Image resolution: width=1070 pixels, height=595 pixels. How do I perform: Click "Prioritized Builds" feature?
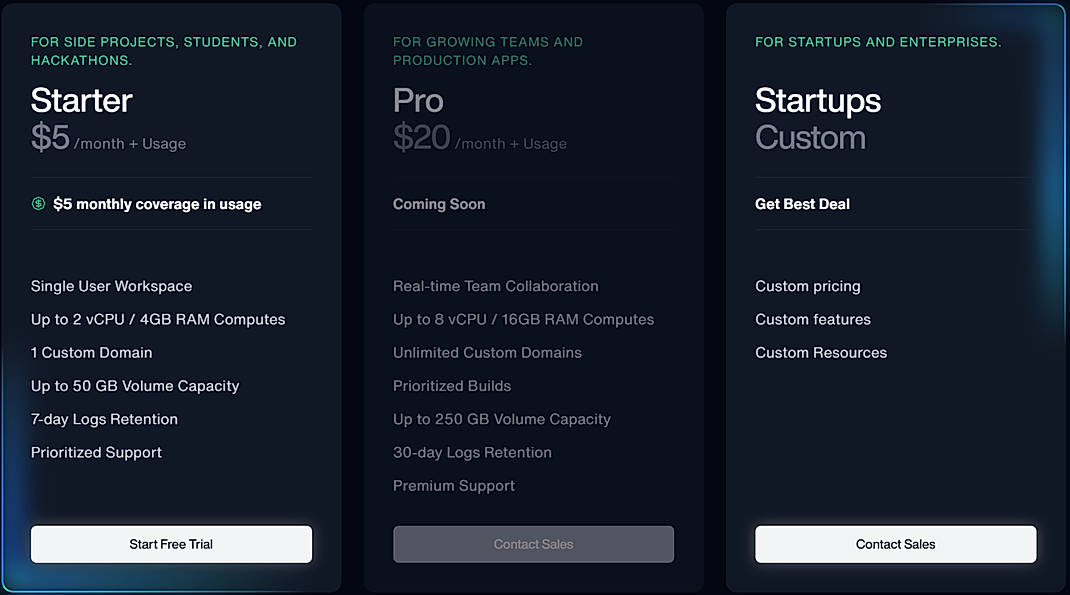point(452,386)
